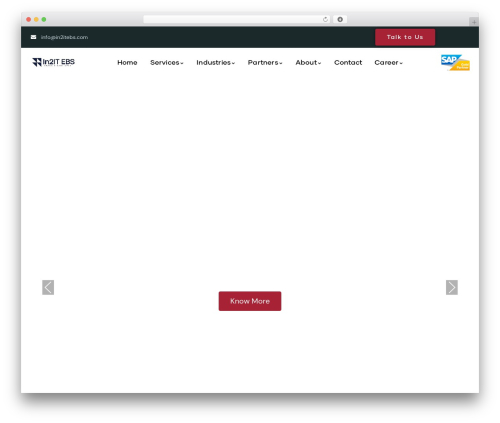Click the browser download indicator icon

click(340, 19)
